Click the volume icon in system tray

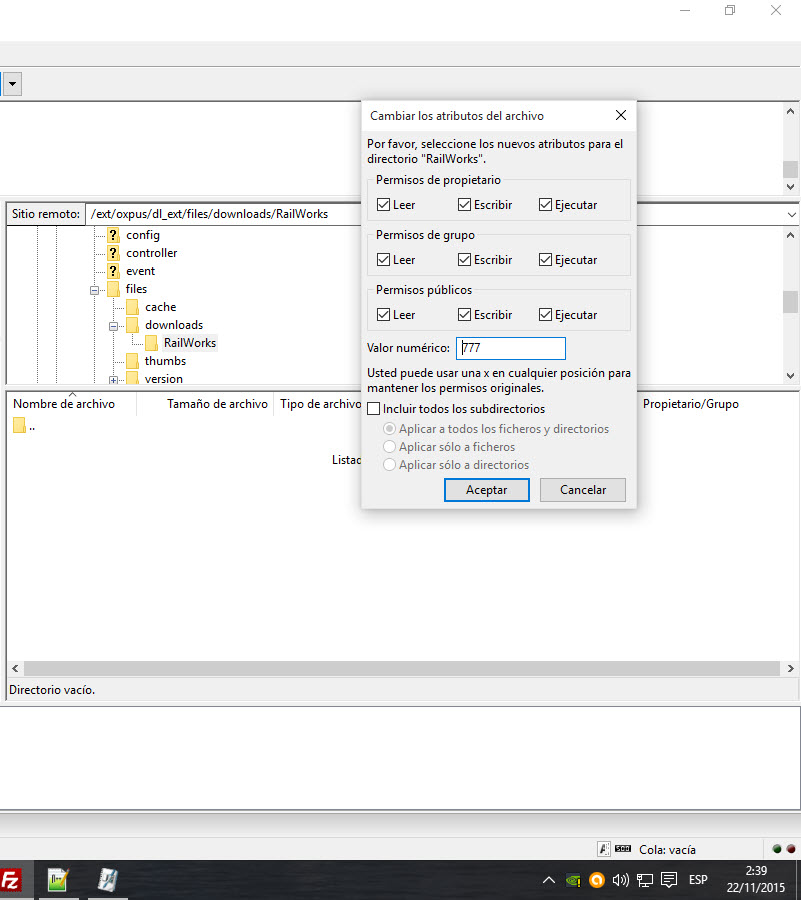click(620, 880)
